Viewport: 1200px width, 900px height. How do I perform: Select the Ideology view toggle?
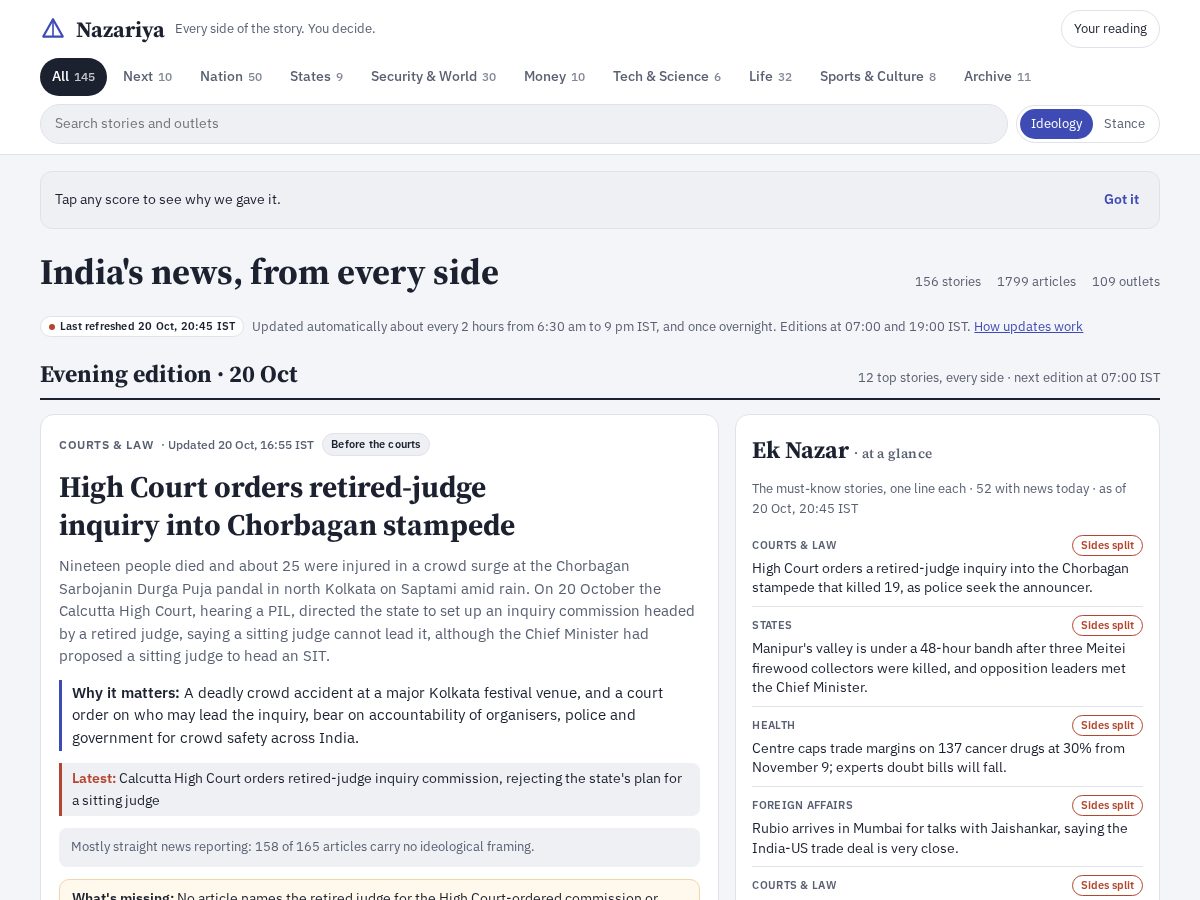1056,124
